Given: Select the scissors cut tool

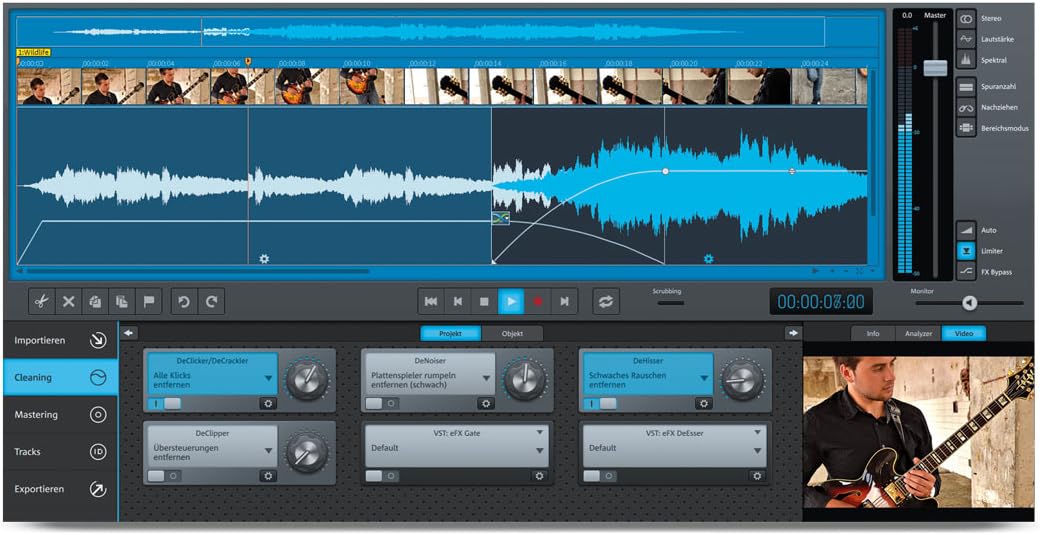Looking at the screenshot, I should (x=41, y=302).
